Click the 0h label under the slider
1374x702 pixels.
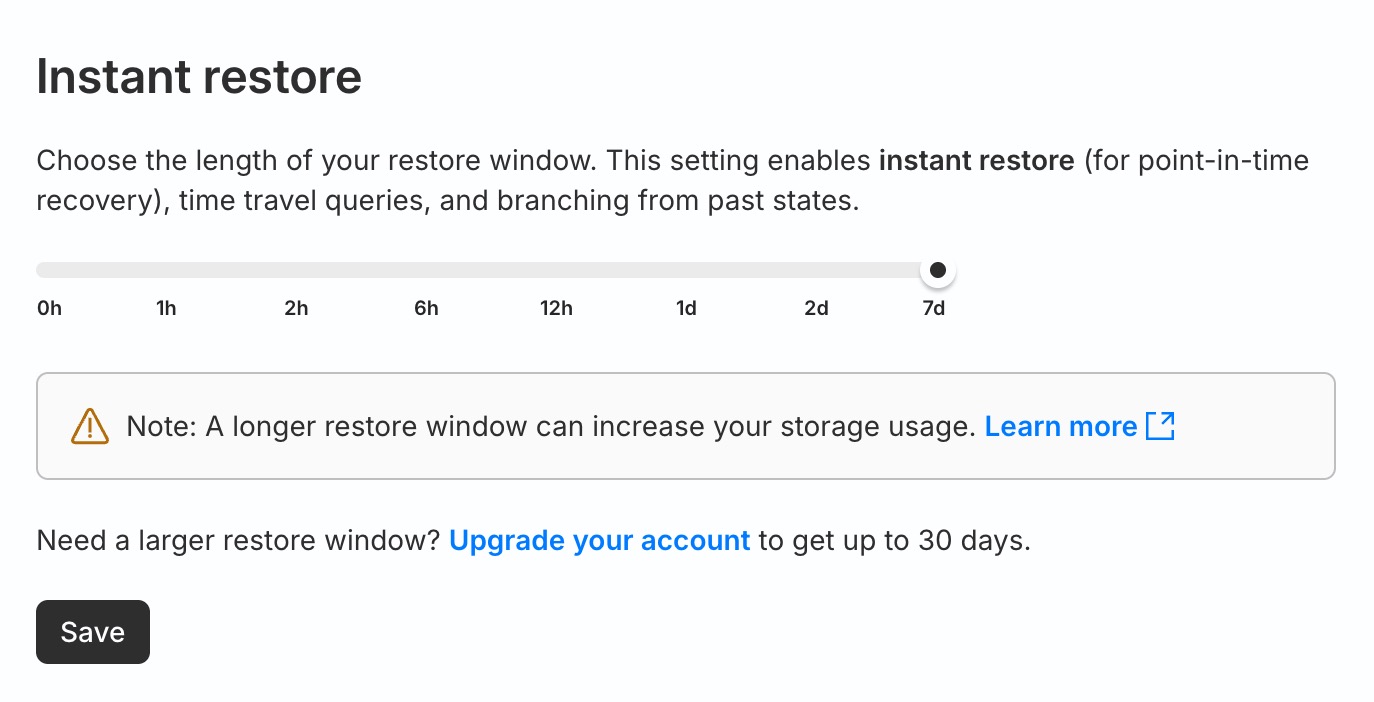point(49,308)
